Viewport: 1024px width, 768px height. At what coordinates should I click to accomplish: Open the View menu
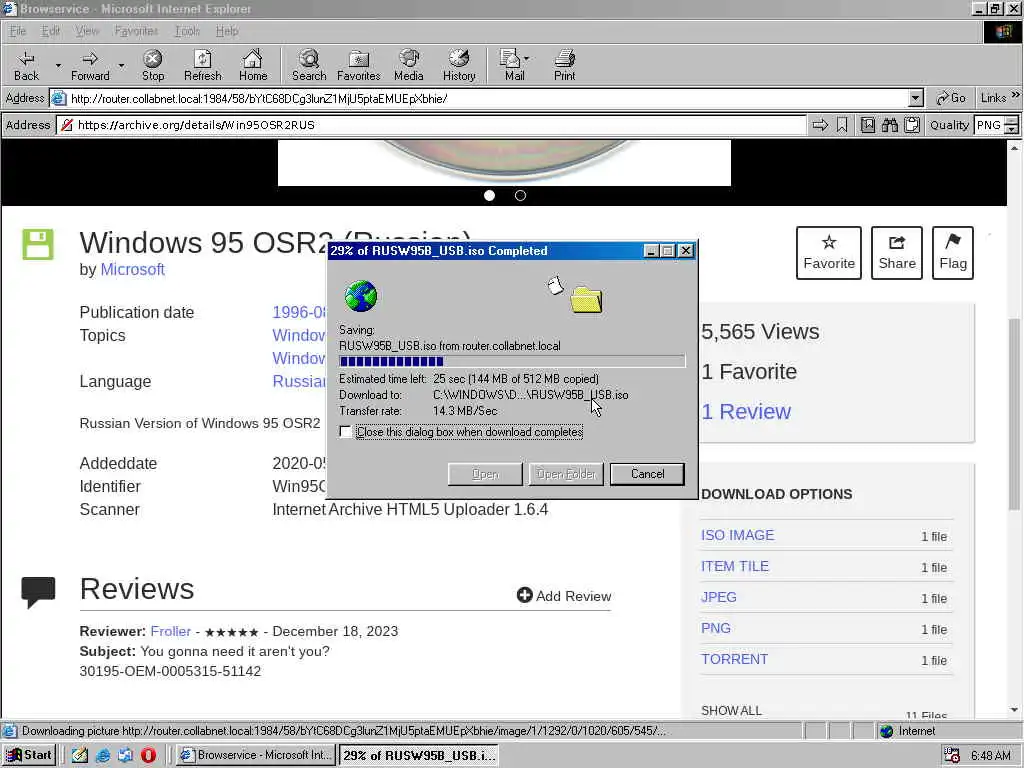coord(87,31)
